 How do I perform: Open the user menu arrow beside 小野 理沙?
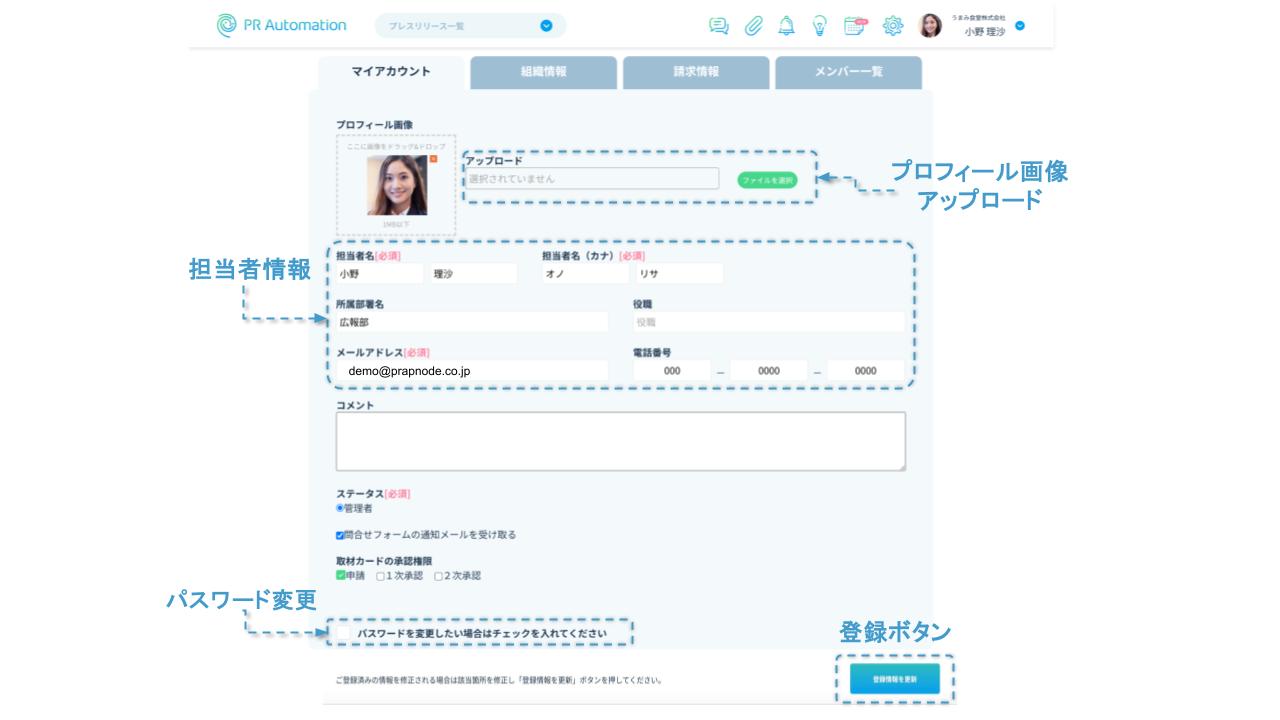1020,26
